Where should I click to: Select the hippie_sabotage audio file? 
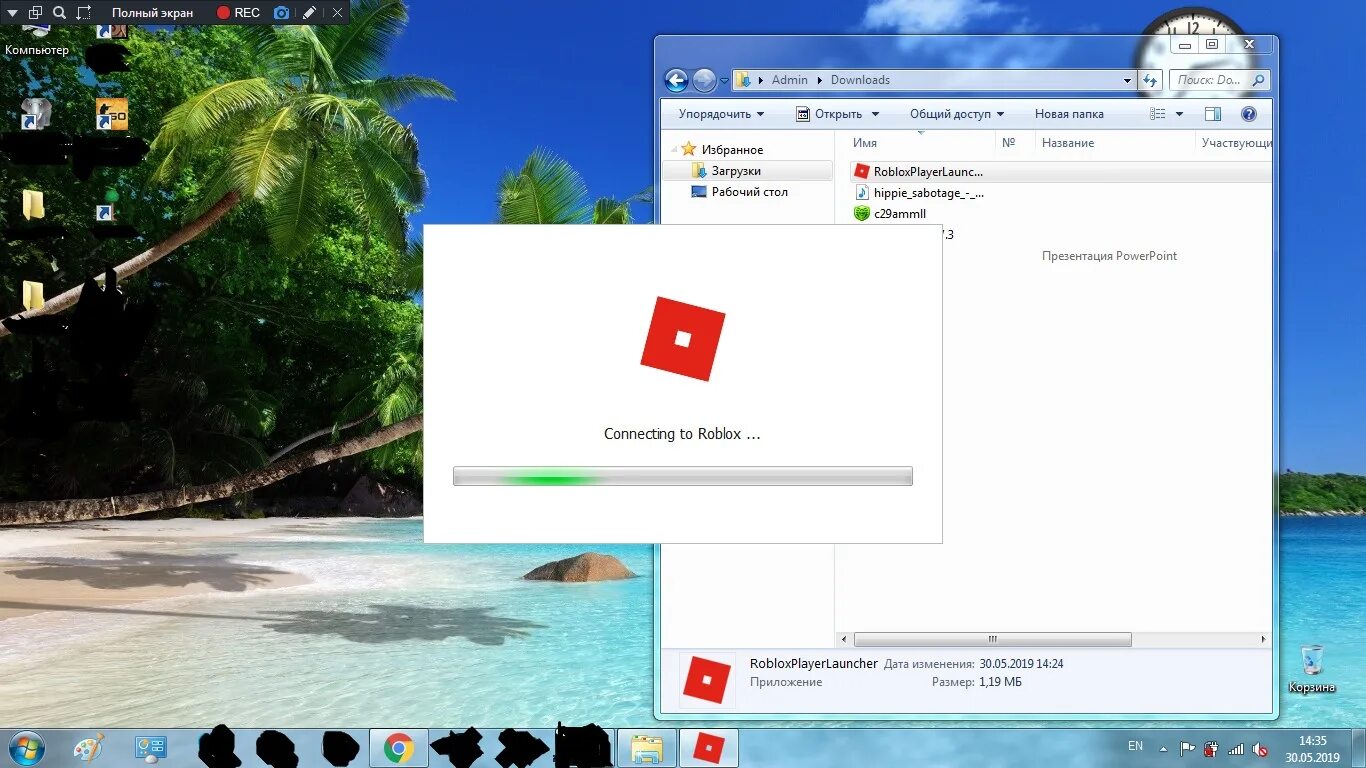920,193
